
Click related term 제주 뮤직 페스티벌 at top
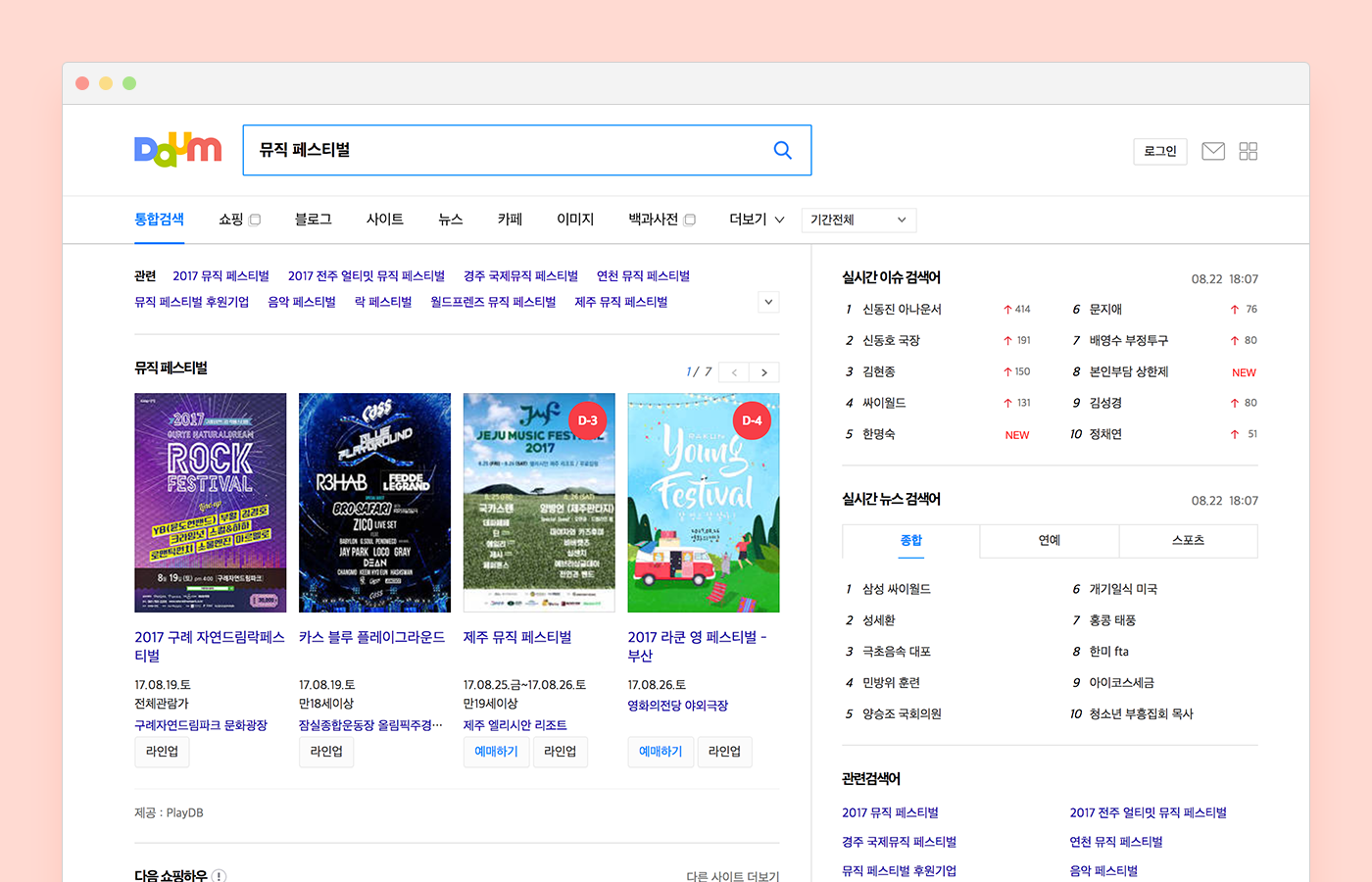pos(621,302)
